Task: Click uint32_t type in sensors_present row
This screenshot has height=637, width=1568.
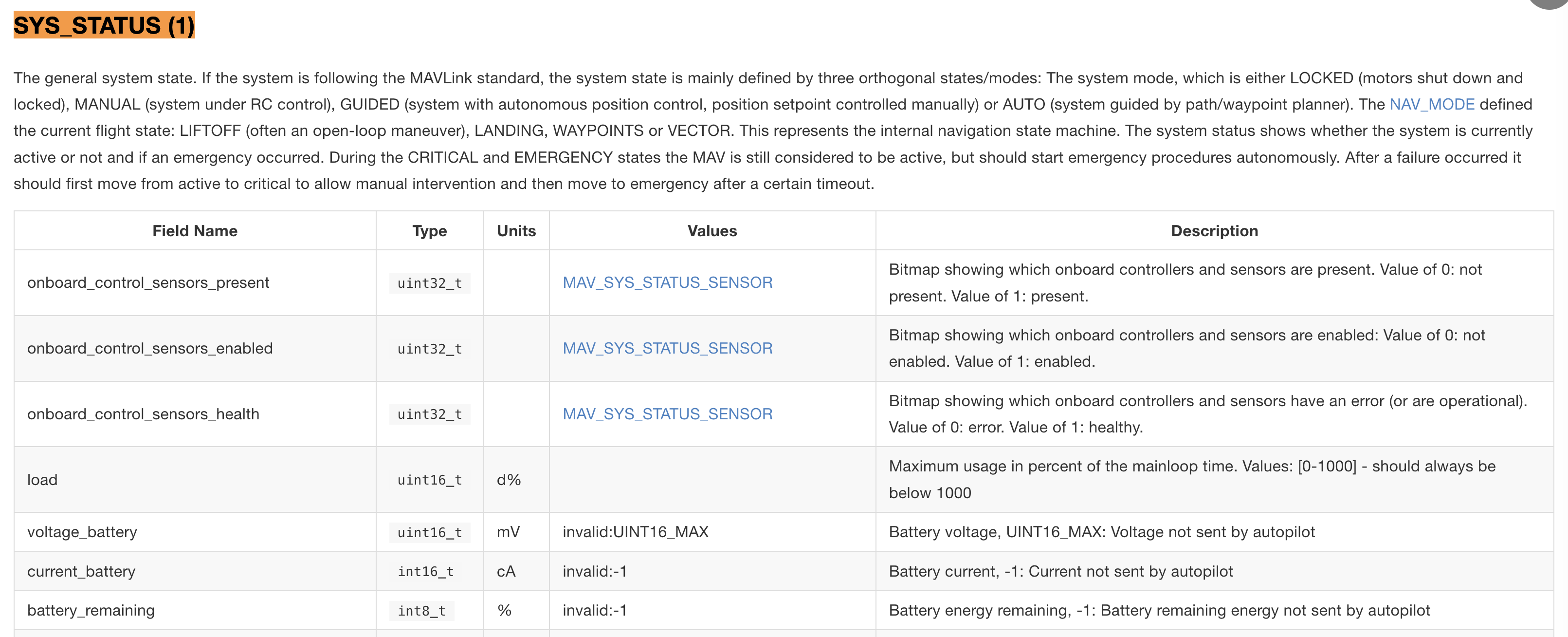Action: click(430, 283)
